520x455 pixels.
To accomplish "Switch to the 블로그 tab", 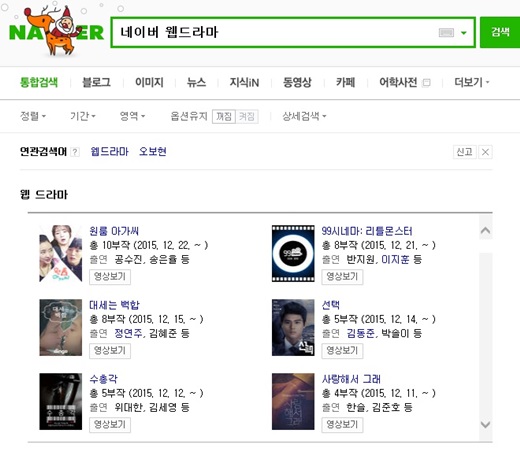I will [96, 82].
